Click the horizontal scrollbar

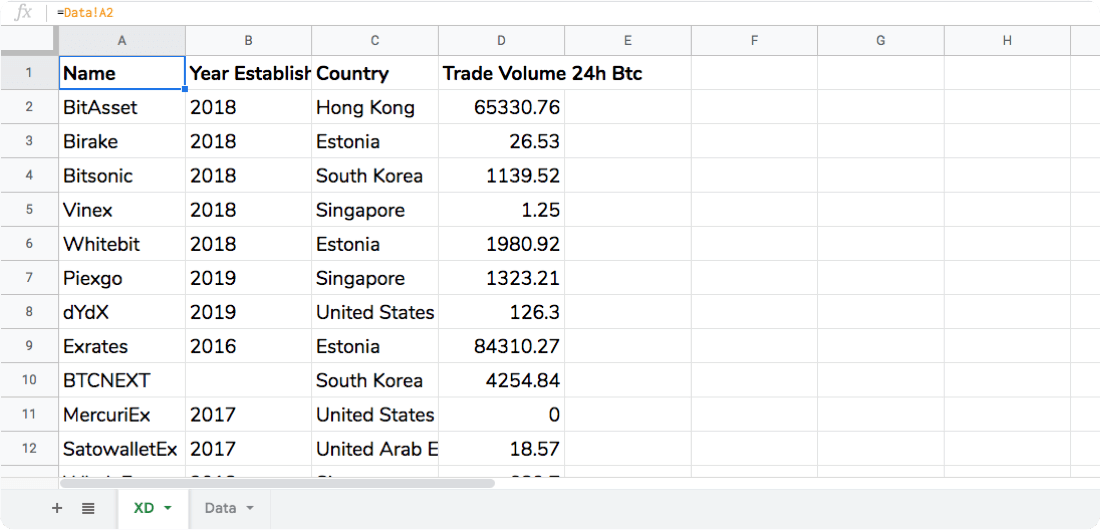pos(278,483)
